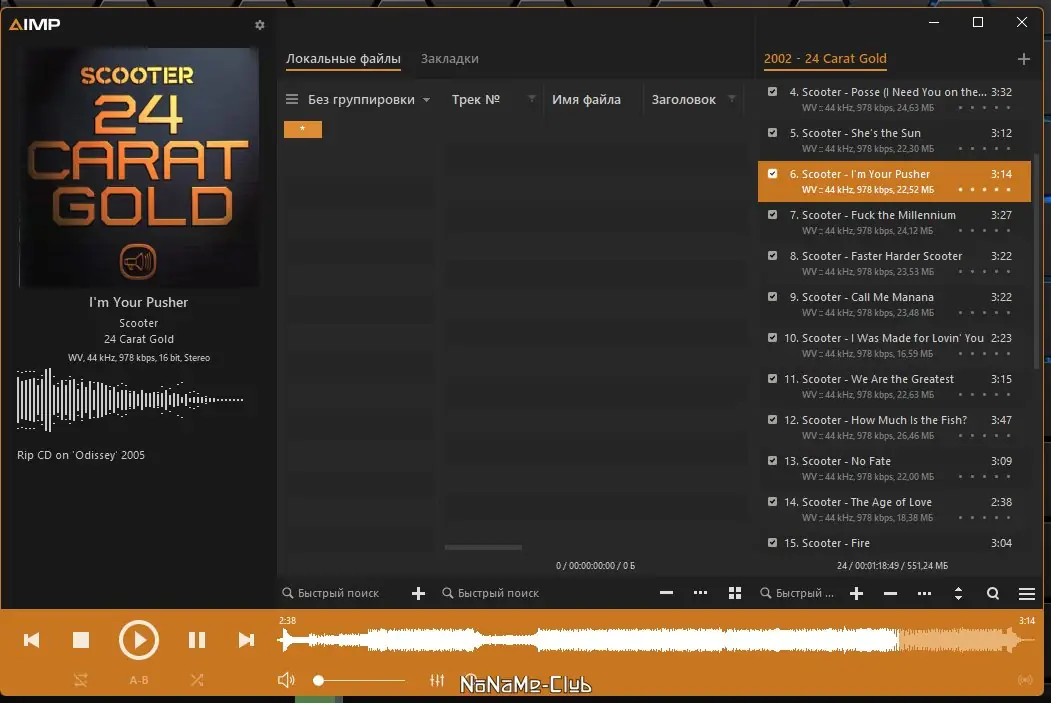Rate track 6 using rating dots

coord(984,190)
